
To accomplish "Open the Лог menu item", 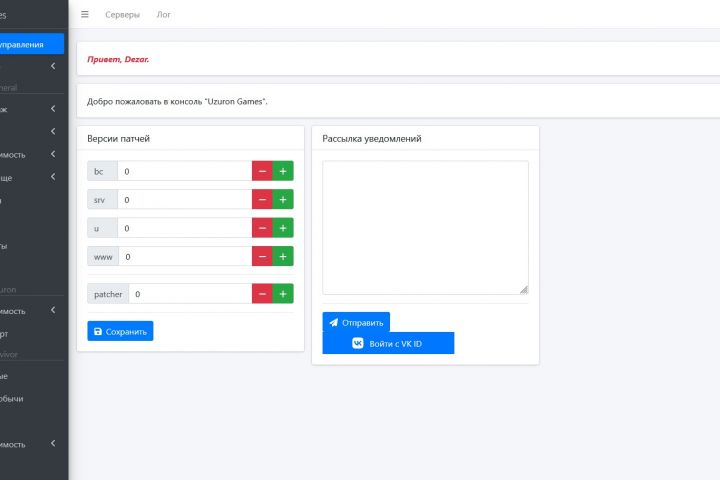I will point(164,15).
